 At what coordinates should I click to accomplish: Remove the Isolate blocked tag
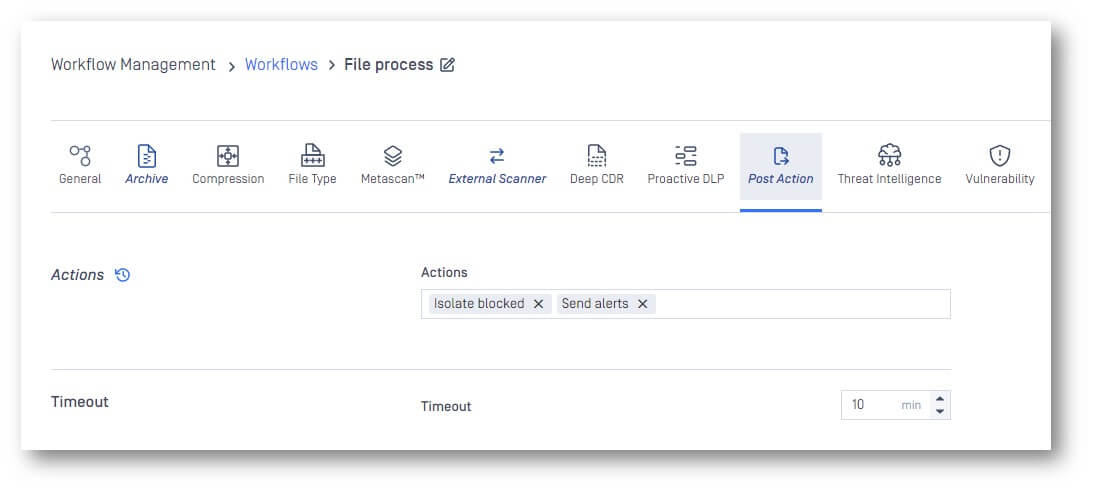pyautogui.click(x=538, y=304)
